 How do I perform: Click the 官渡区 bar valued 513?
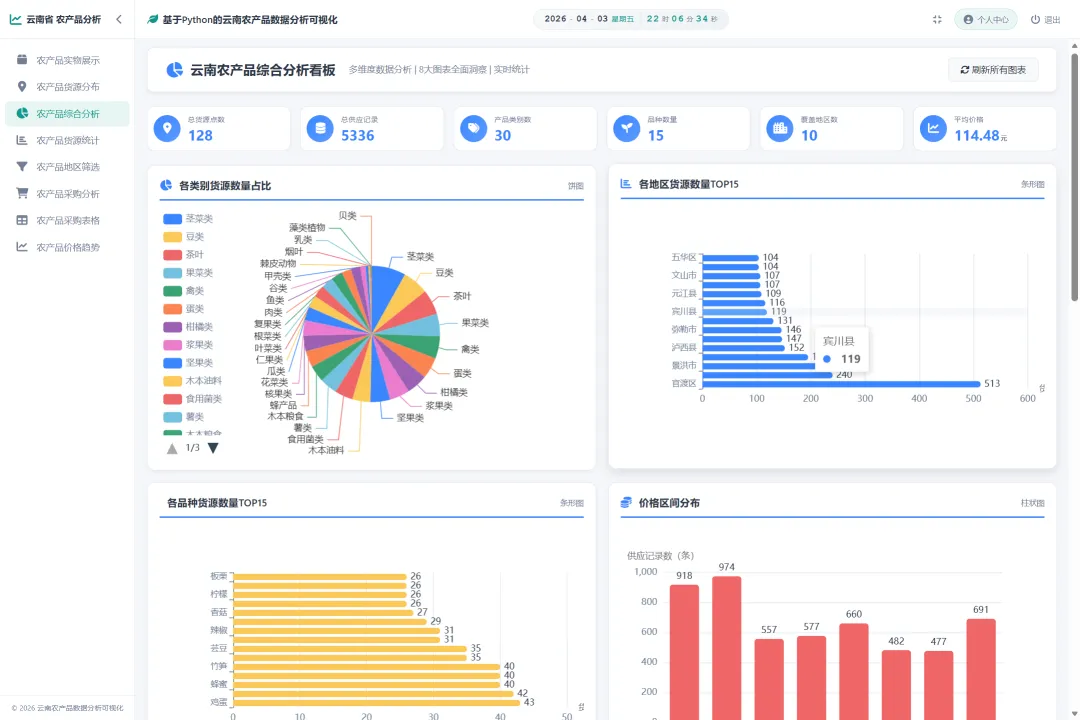(x=841, y=384)
